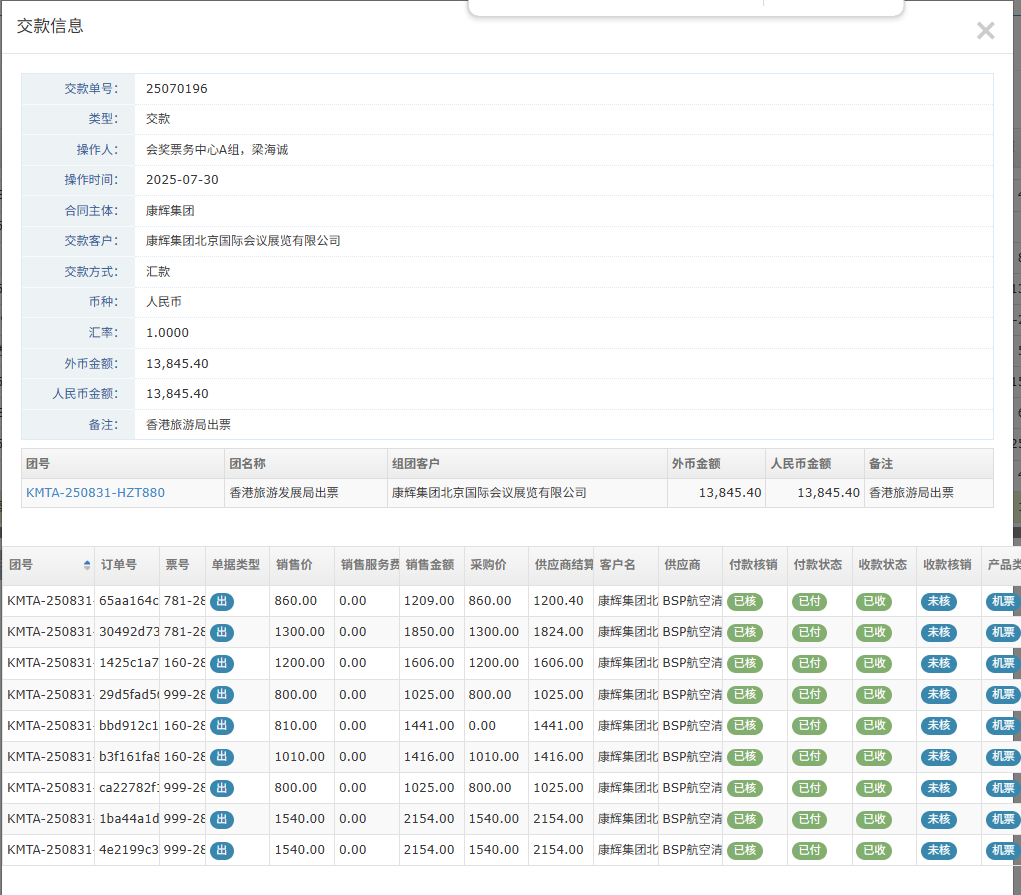This screenshot has height=895, width=1021.
Task: Click the 采购价 column header
Action: click(488, 565)
